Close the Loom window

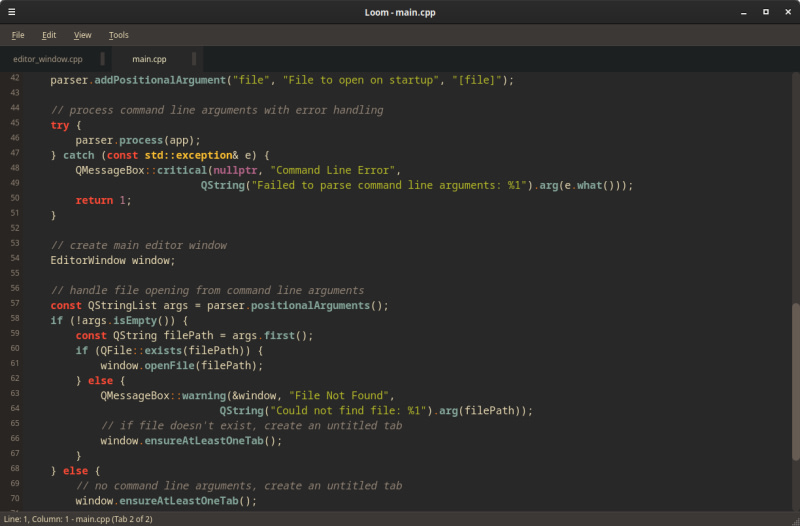point(787,12)
